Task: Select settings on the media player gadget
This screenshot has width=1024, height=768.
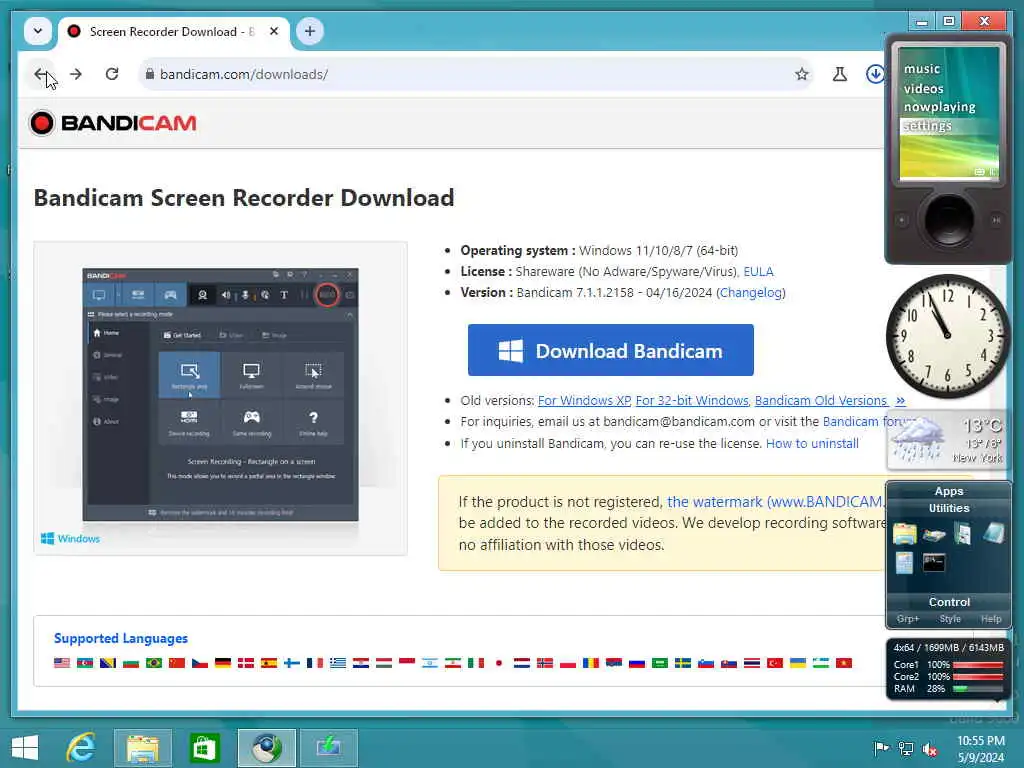Action: click(x=927, y=126)
